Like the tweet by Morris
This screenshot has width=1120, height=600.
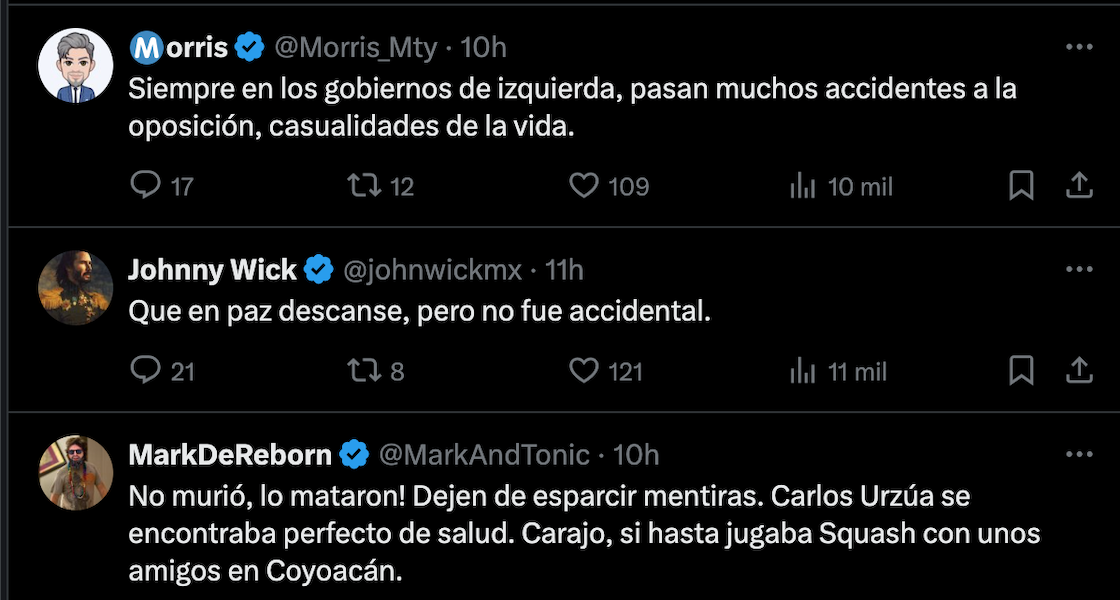(x=584, y=186)
